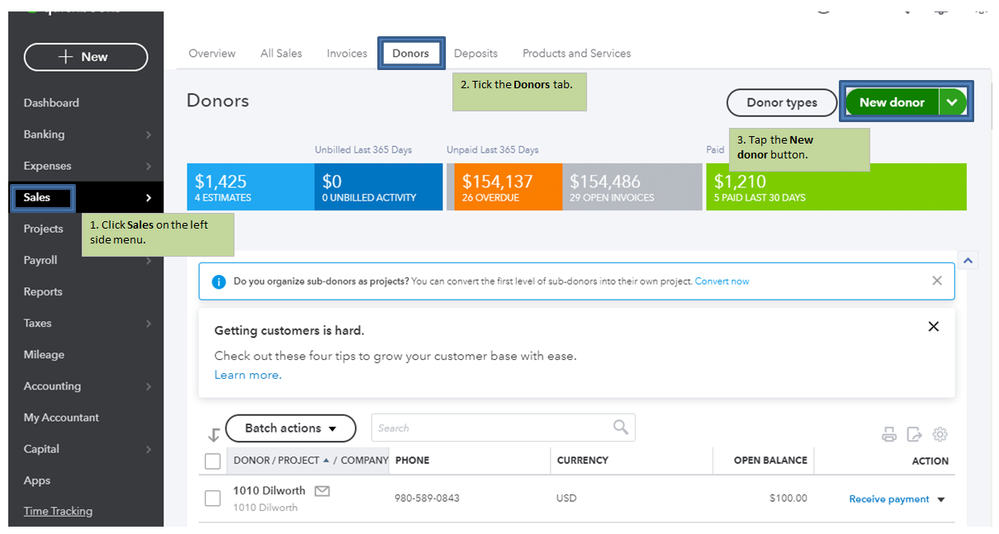Click the sort arrow icon beside Batch actions
The height and width of the screenshot is (534, 999).
click(213, 434)
